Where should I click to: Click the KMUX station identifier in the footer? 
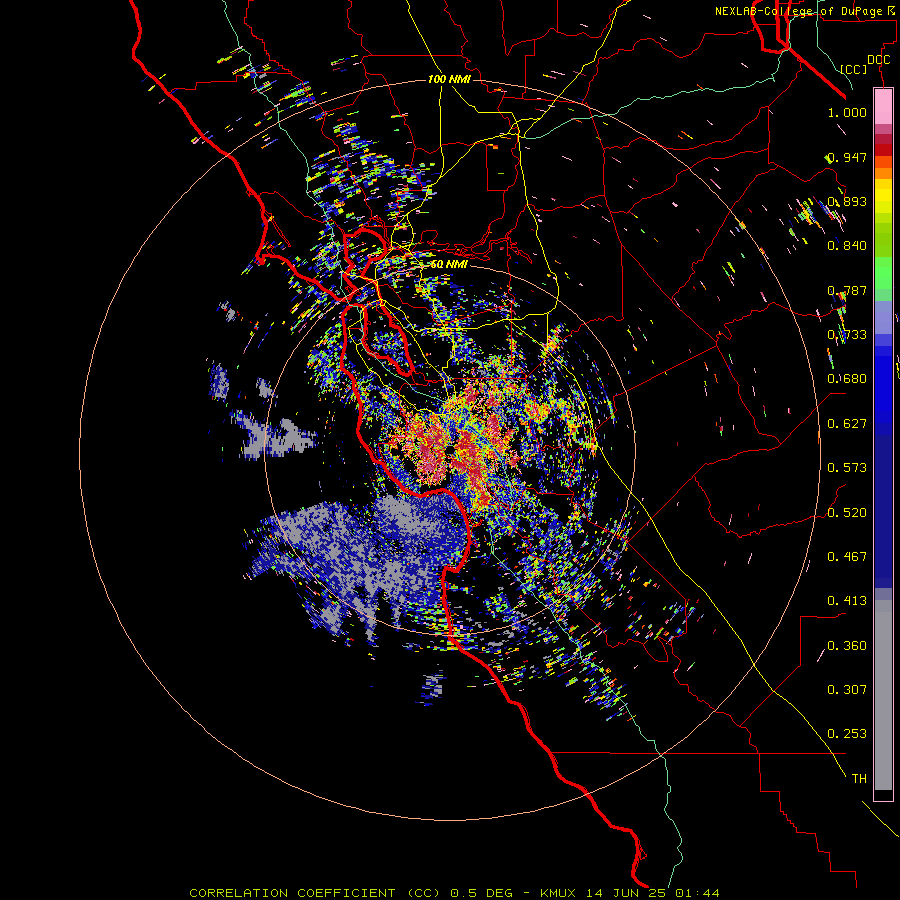pos(560,893)
